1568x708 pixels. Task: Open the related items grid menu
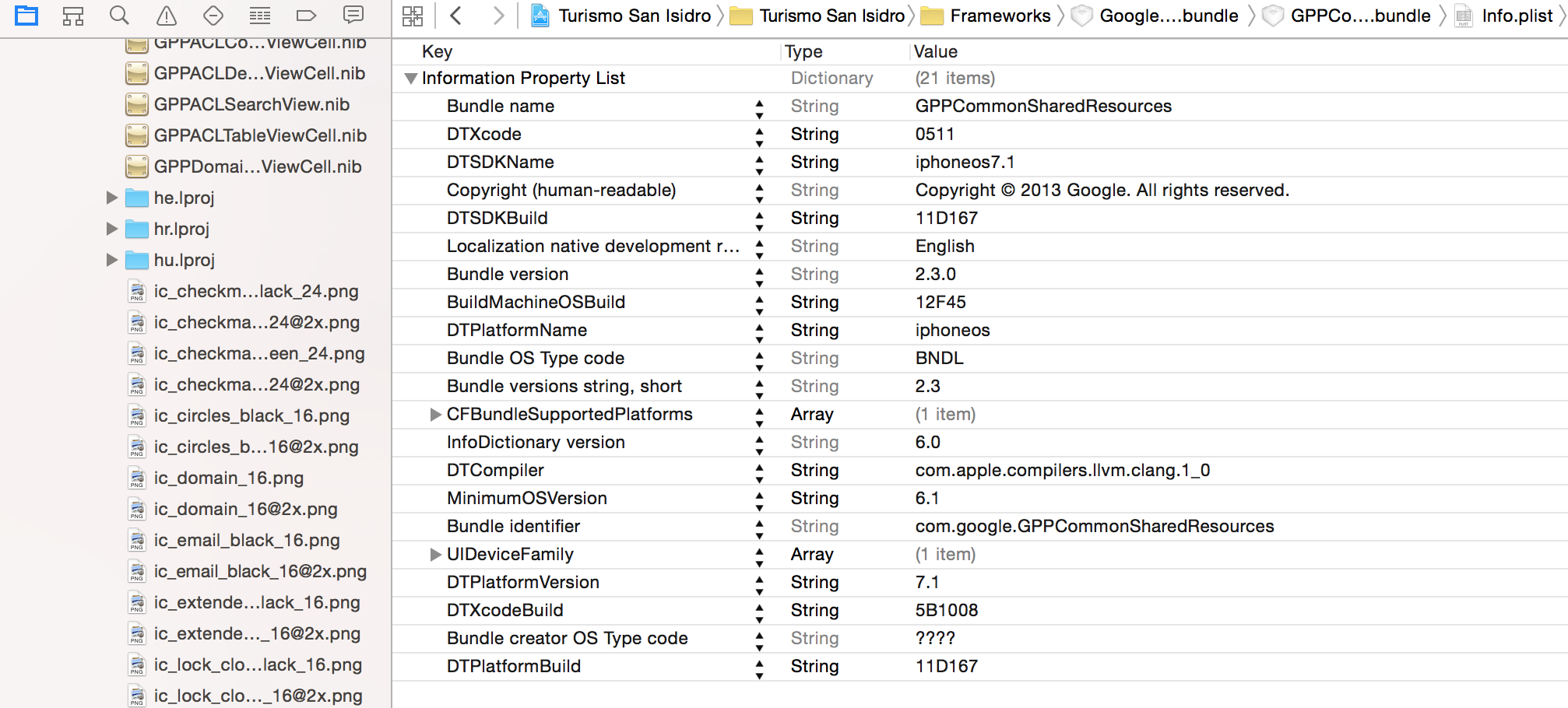click(413, 16)
